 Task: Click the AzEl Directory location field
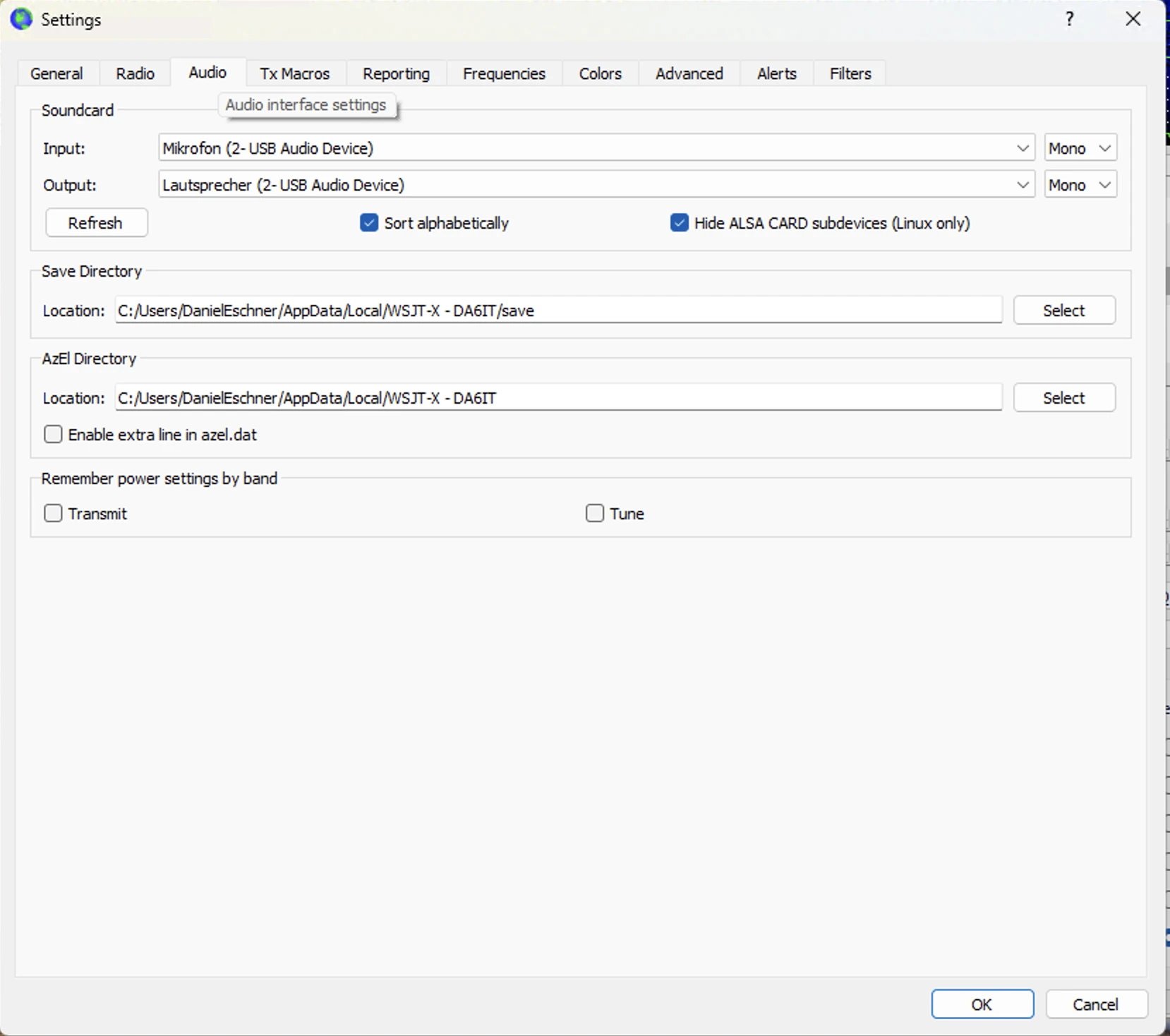click(x=558, y=398)
